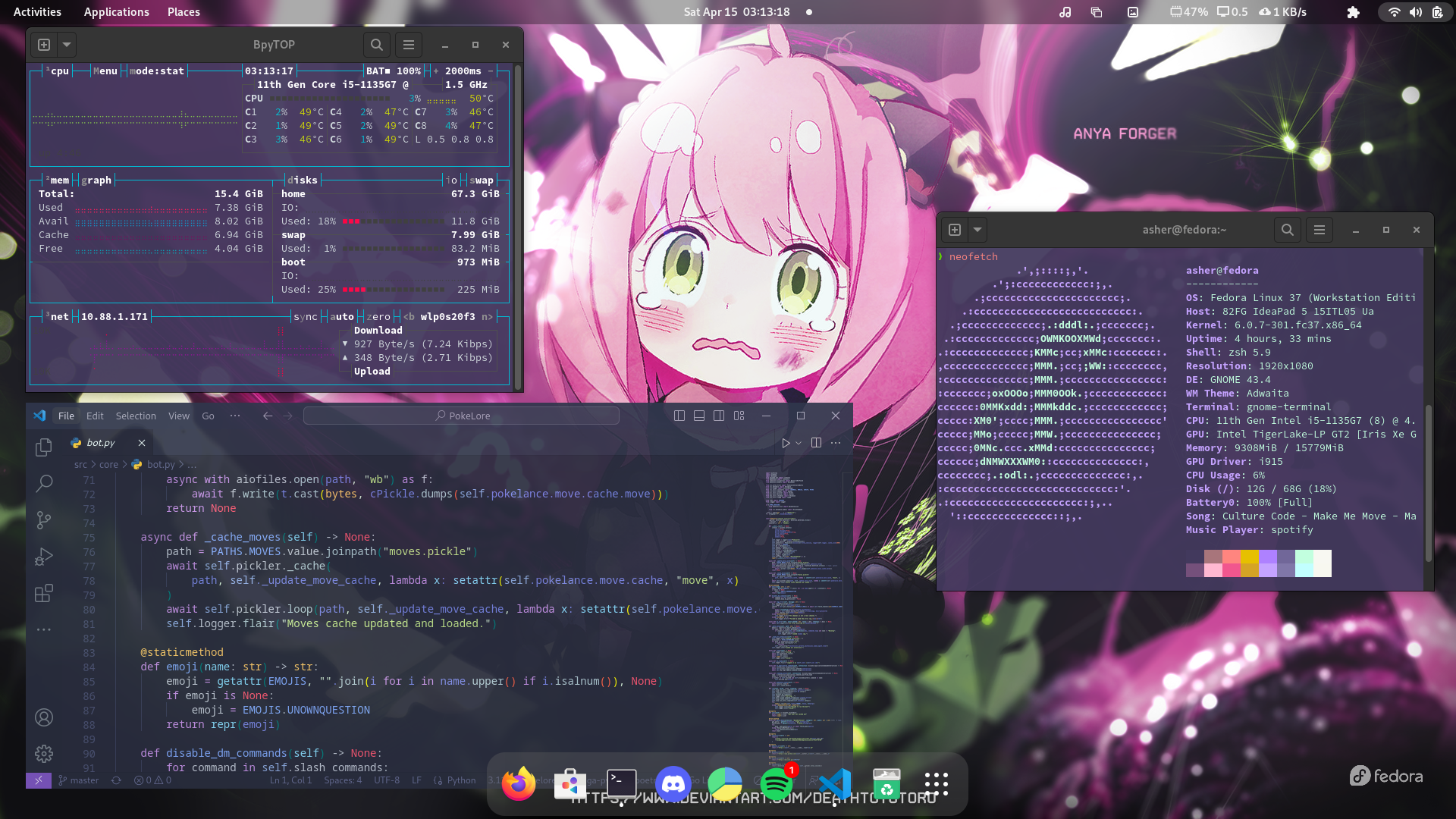Open the Places menu in top bar
1456x819 pixels.
184,12
